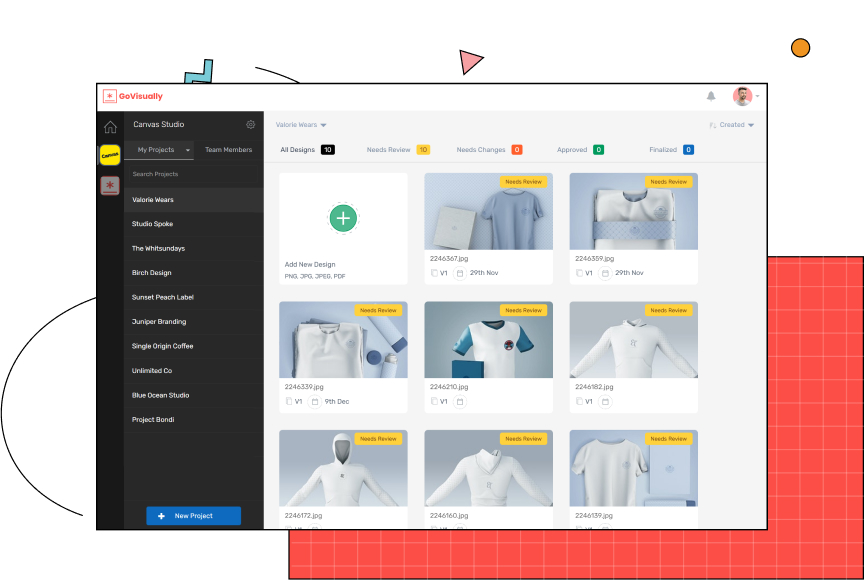This screenshot has width=865, height=580.
Task: Click calendar icon on 2246367.jpg card
Action: (x=460, y=273)
